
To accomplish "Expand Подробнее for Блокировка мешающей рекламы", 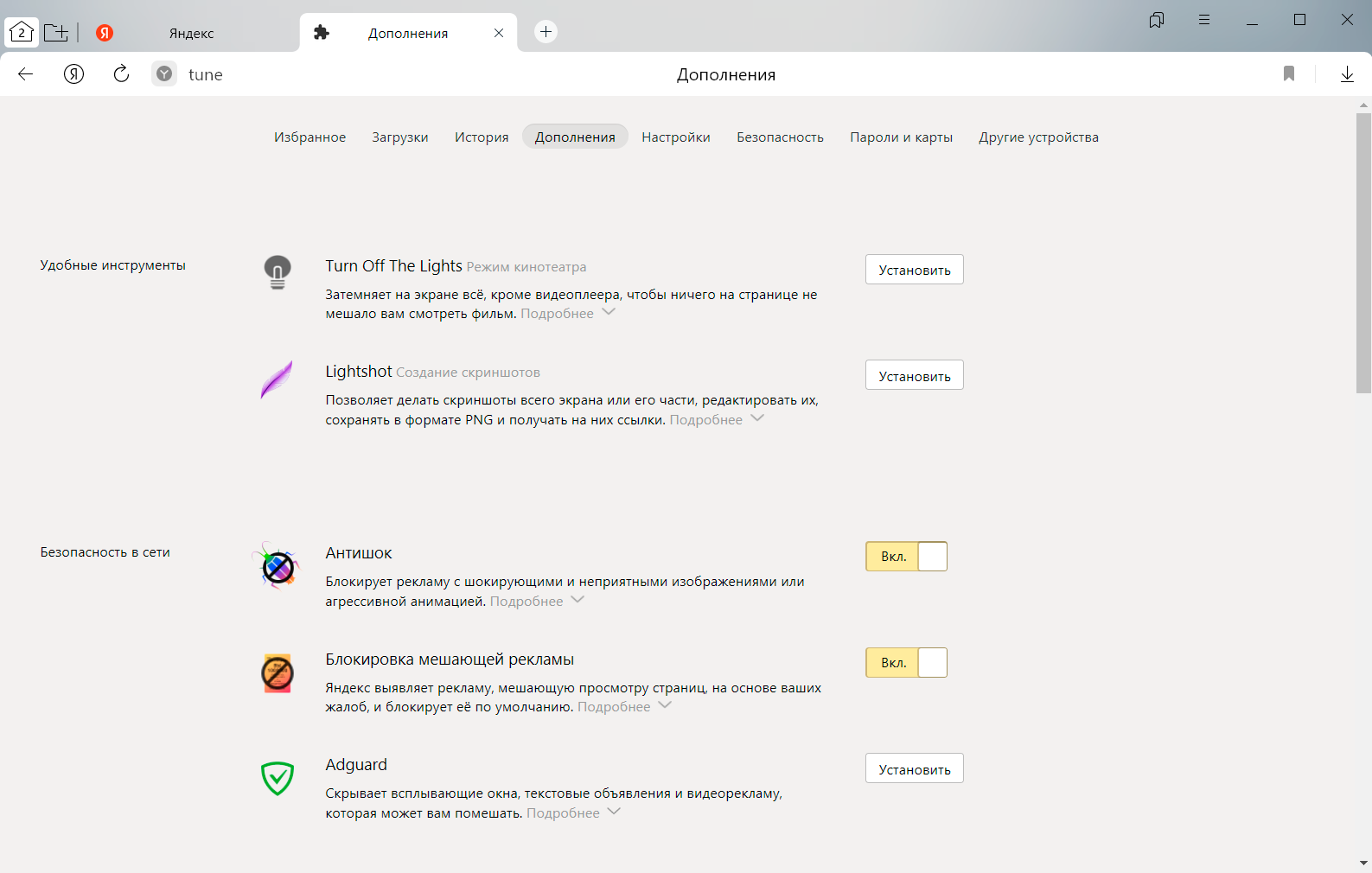I will (624, 707).
